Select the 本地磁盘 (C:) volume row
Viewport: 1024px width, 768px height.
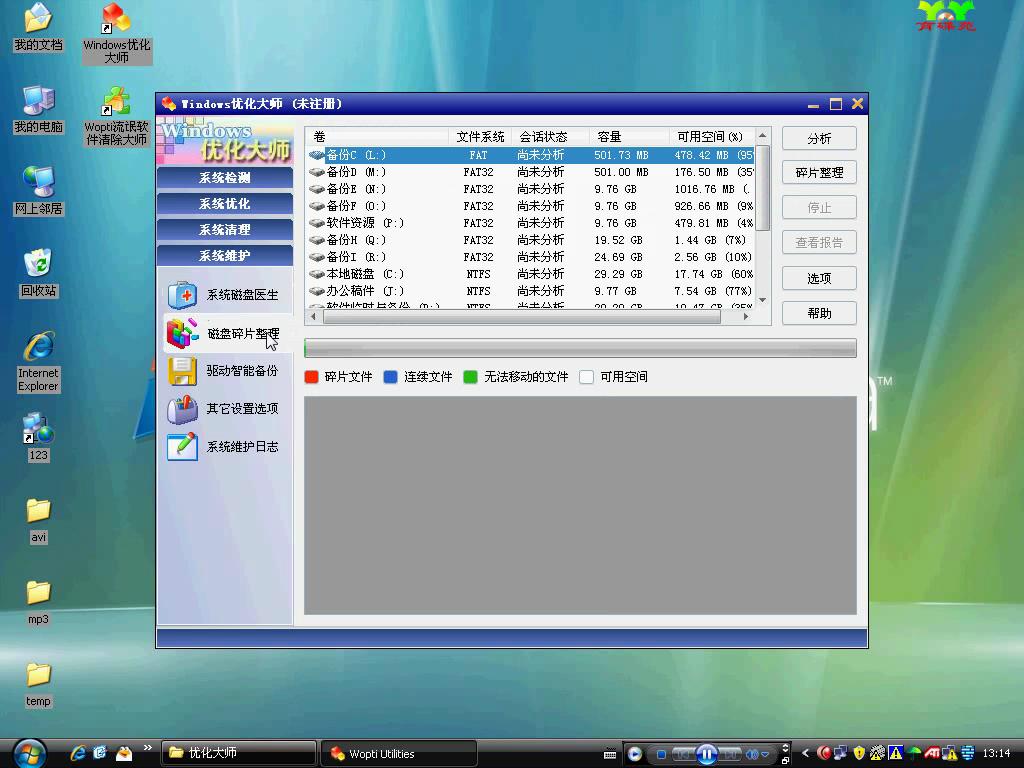[x=530, y=274]
